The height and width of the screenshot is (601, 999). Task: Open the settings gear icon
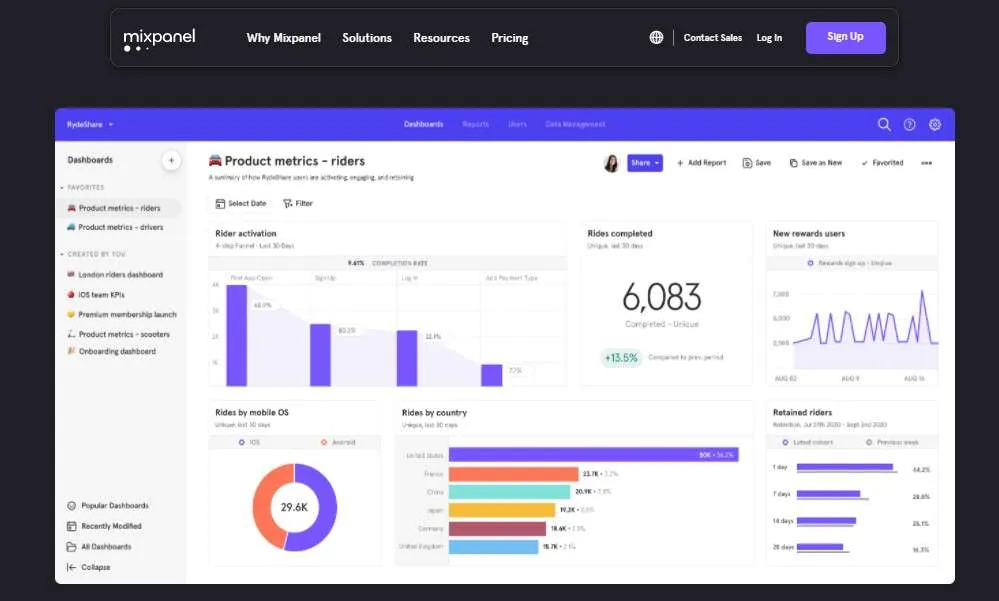click(935, 125)
